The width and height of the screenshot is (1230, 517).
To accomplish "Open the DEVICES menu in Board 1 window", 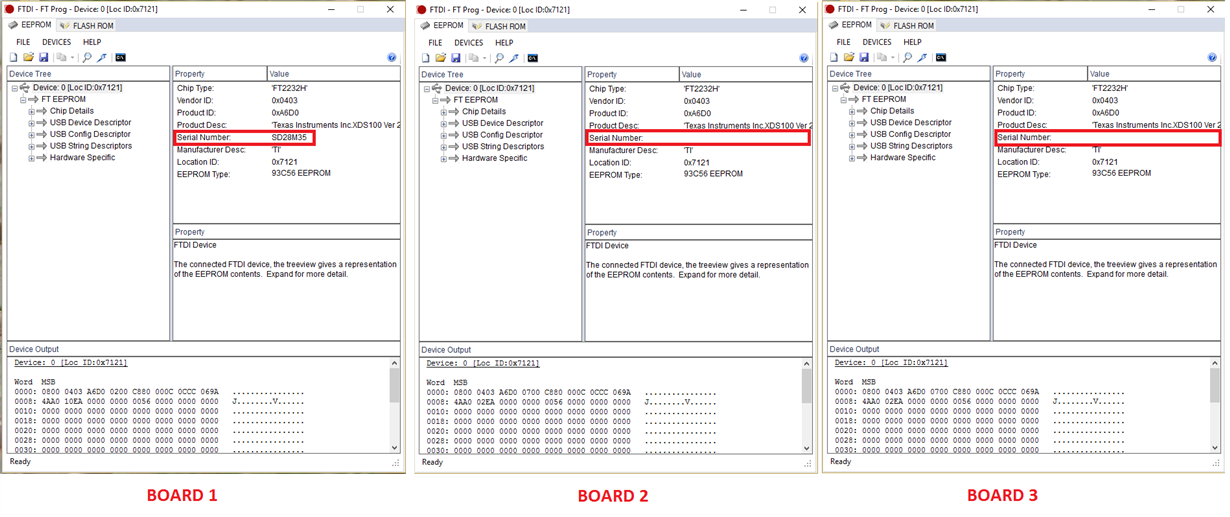I will (56, 42).
